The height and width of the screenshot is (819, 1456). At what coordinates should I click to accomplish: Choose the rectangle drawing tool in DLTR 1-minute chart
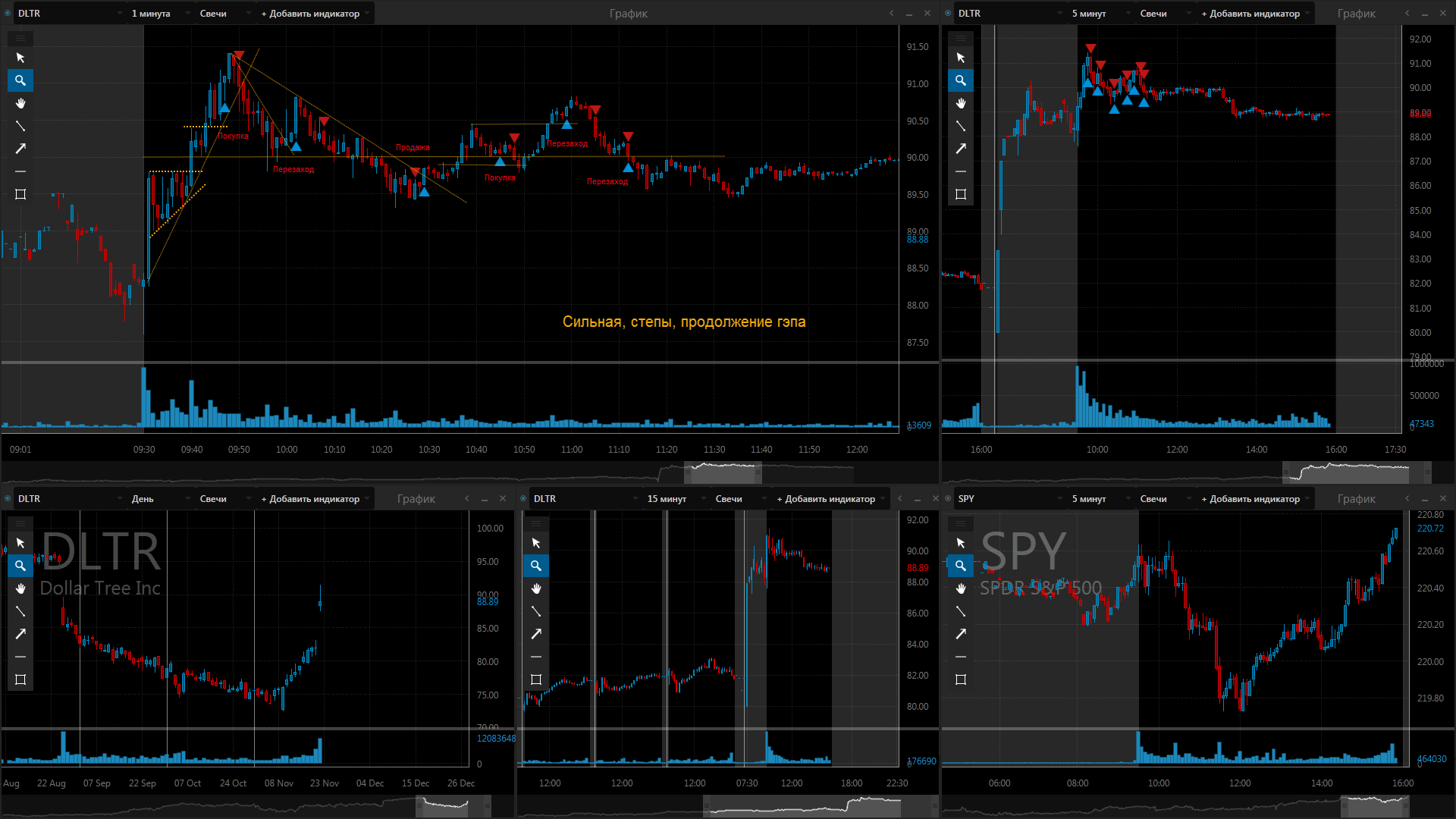click(x=20, y=194)
